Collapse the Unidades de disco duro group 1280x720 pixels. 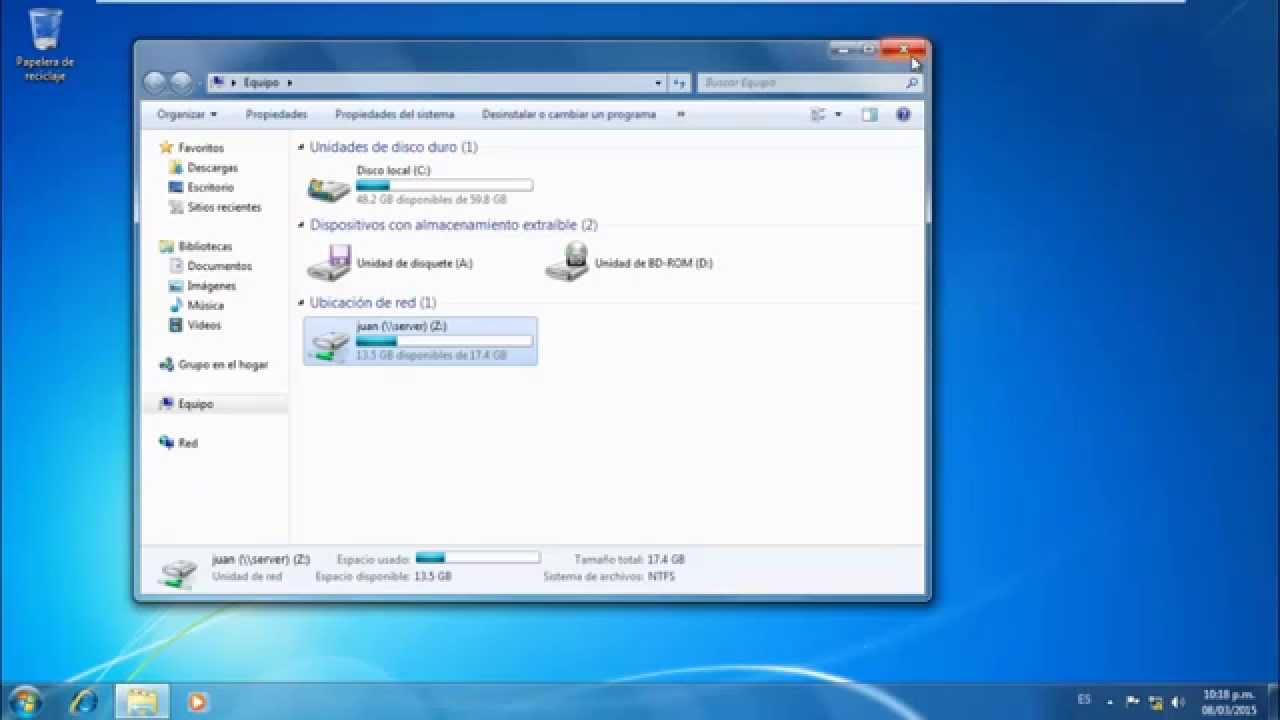point(302,148)
